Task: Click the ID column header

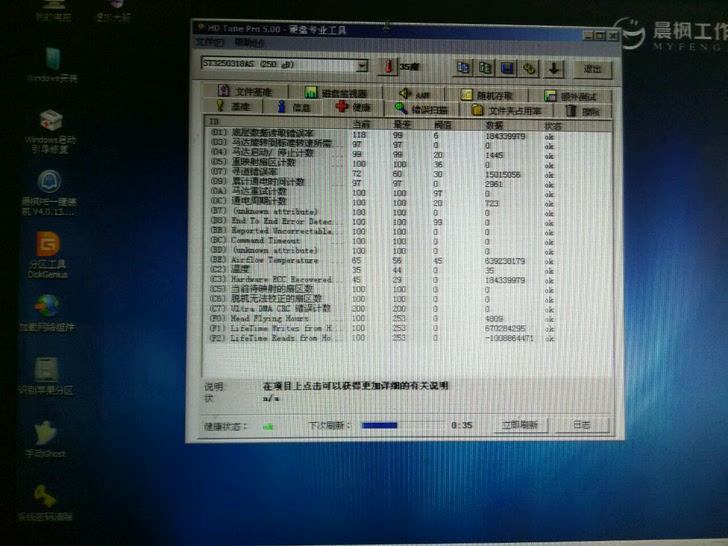Action: click(x=277, y=122)
